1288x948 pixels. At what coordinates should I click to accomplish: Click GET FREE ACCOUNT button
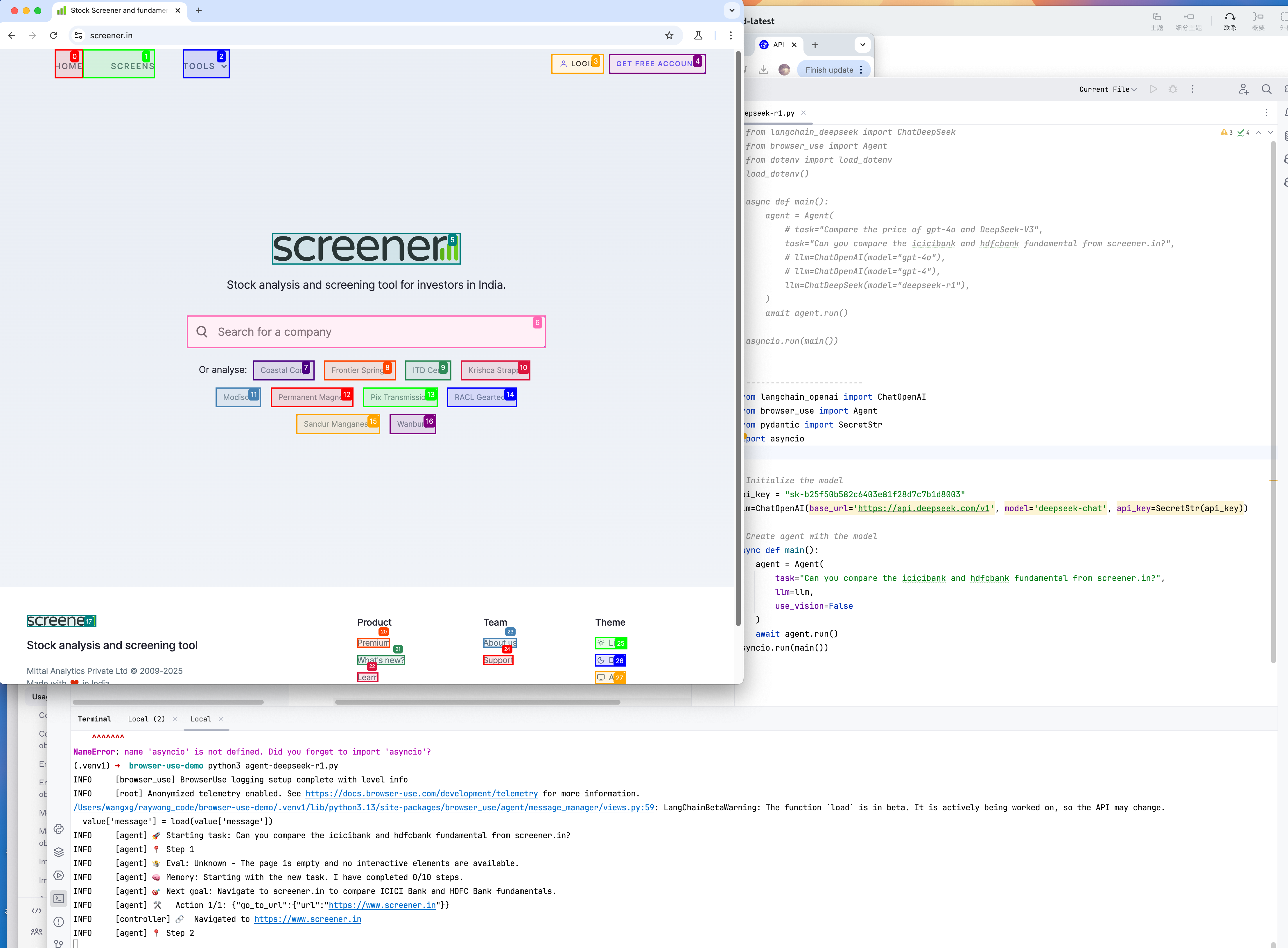pyautogui.click(x=657, y=64)
